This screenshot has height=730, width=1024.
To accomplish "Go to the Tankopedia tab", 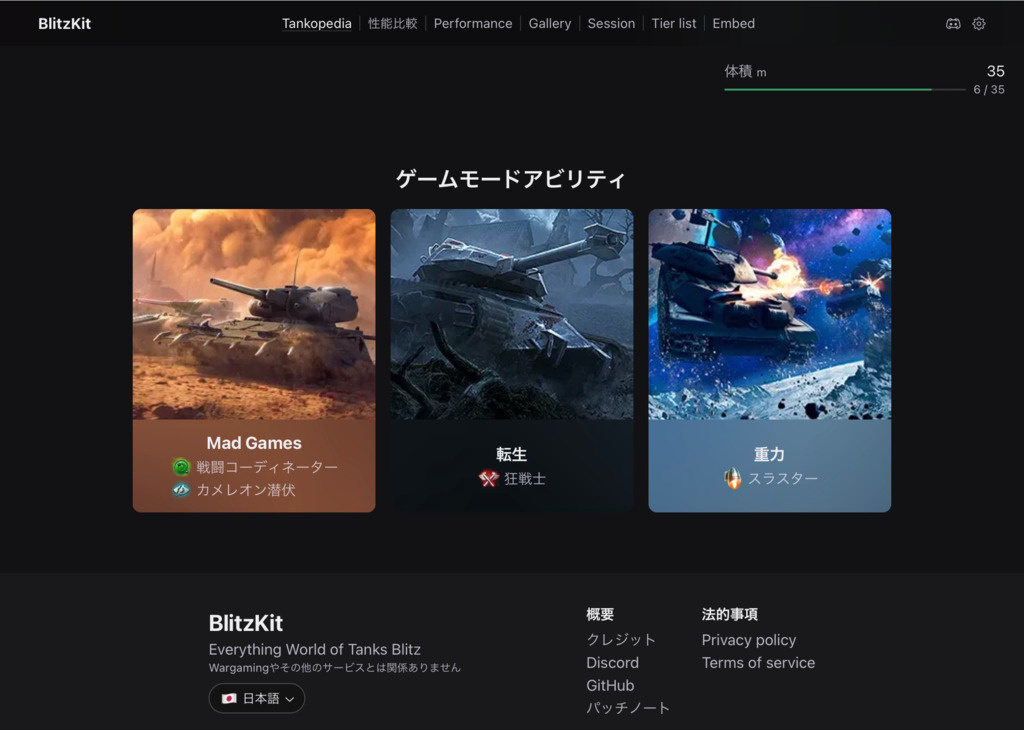I will point(317,24).
